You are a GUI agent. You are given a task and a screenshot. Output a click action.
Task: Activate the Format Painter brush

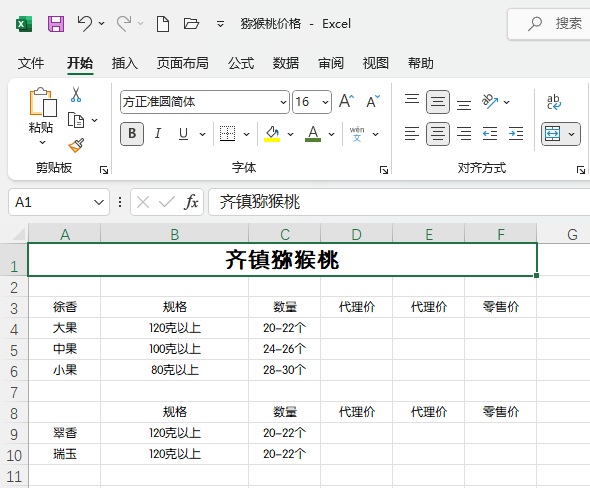click(76, 146)
